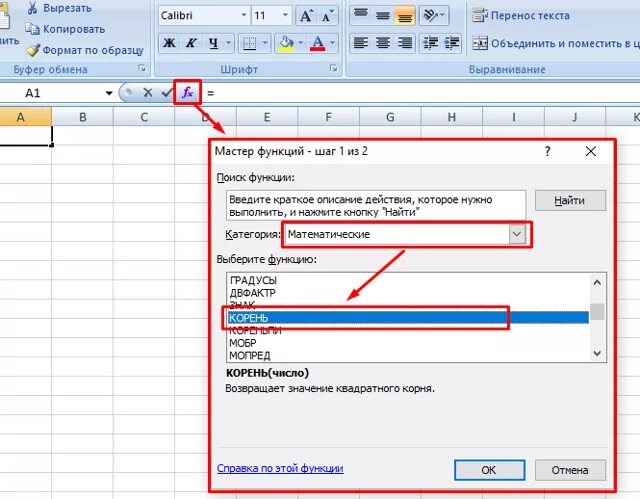Open fill color dropdown arrow
Viewport: 640px width, 499px height.
(301, 43)
